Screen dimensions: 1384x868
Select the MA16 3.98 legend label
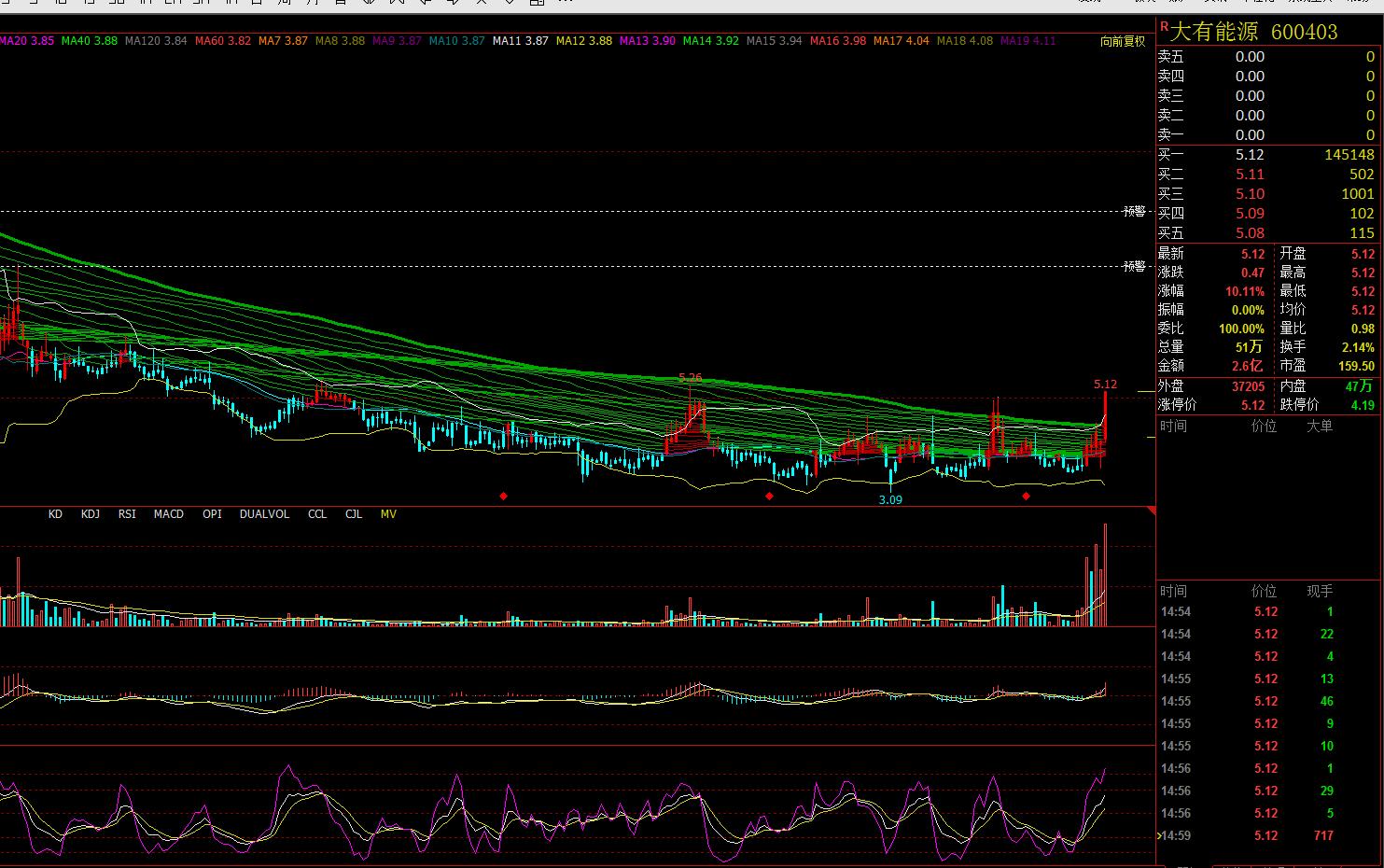(x=838, y=41)
